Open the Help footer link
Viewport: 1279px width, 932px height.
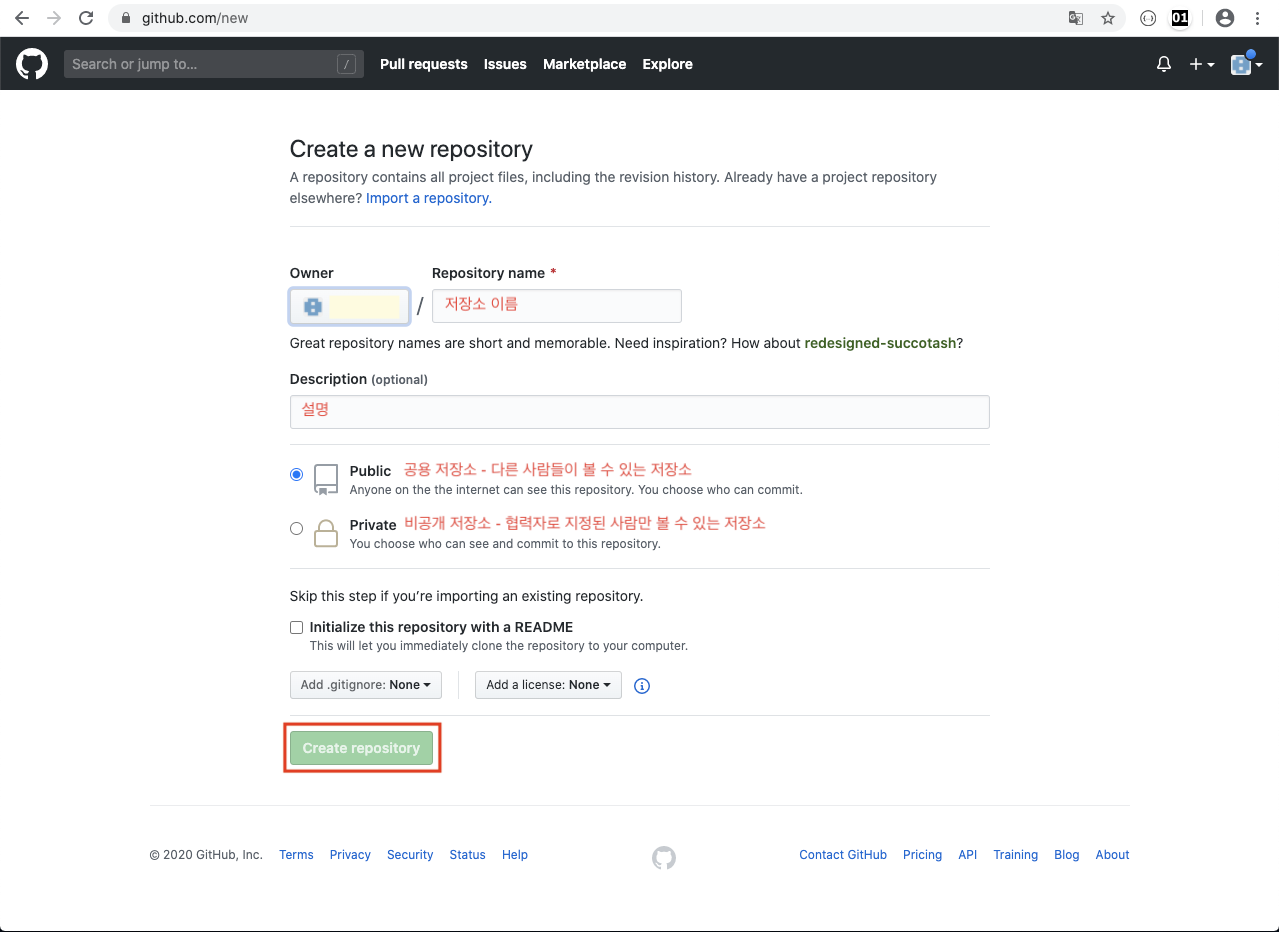pos(515,855)
